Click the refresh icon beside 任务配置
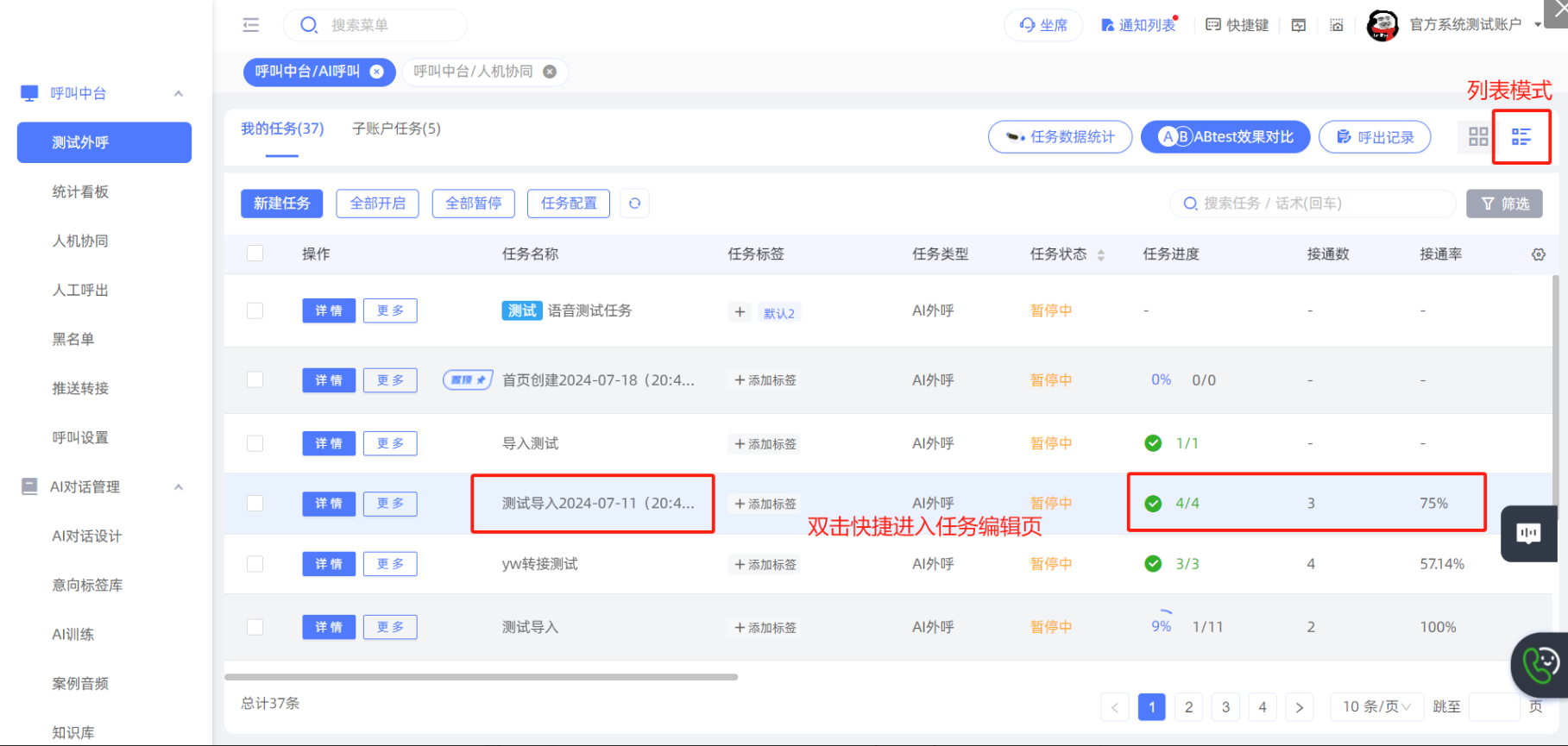The width and height of the screenshot is (1568, 746). click(x=634, y=204)
